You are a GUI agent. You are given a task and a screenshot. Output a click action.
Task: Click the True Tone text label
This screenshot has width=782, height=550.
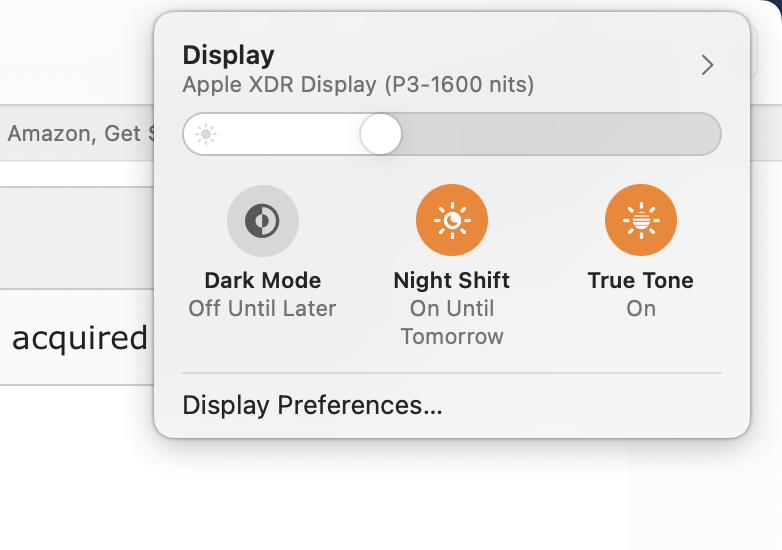point(641,281)
